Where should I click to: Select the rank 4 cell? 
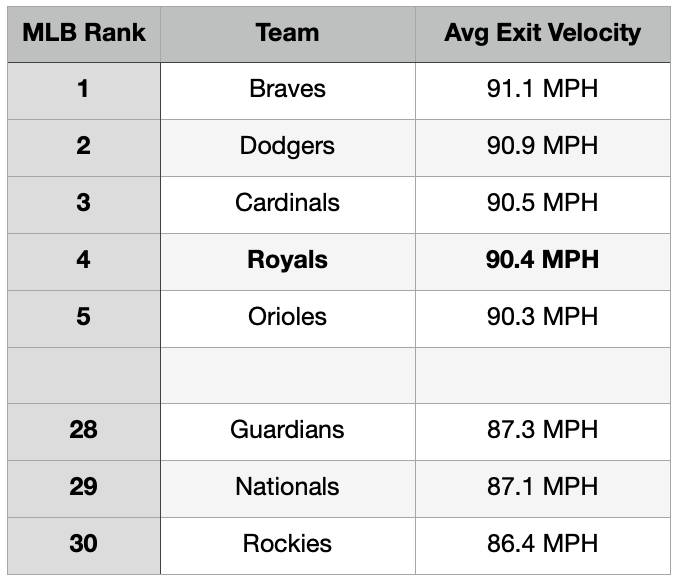click(83, 260)
